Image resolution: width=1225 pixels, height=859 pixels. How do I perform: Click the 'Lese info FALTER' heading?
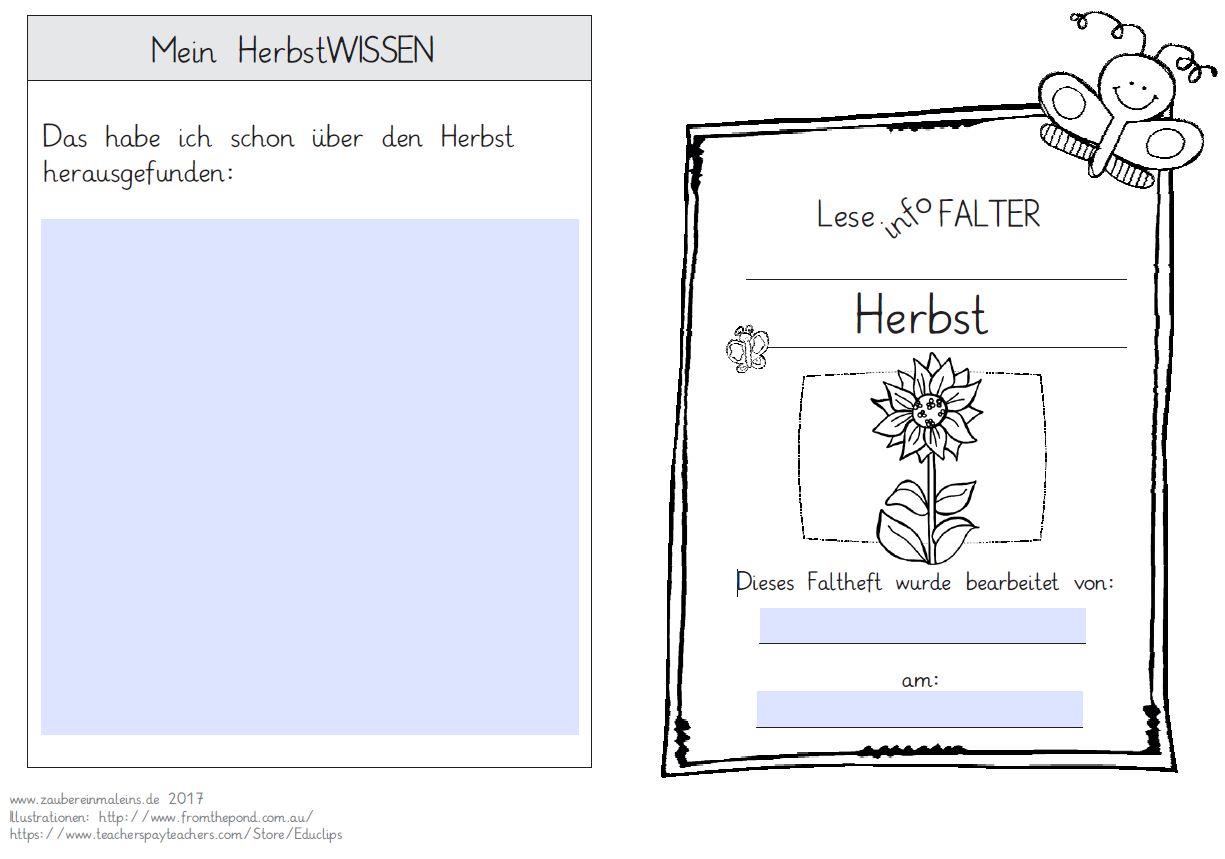coord(928,217)
